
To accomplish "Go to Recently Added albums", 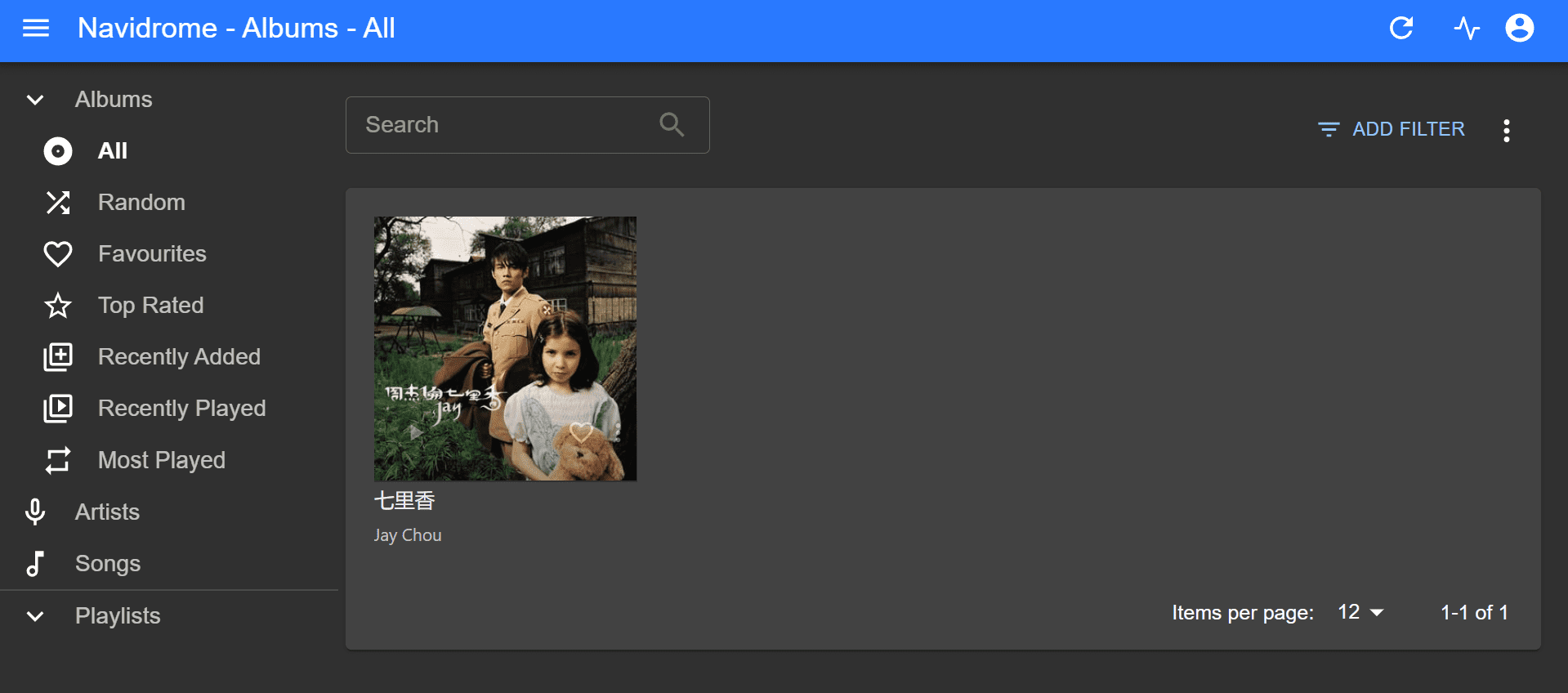I will coord(179,357).
